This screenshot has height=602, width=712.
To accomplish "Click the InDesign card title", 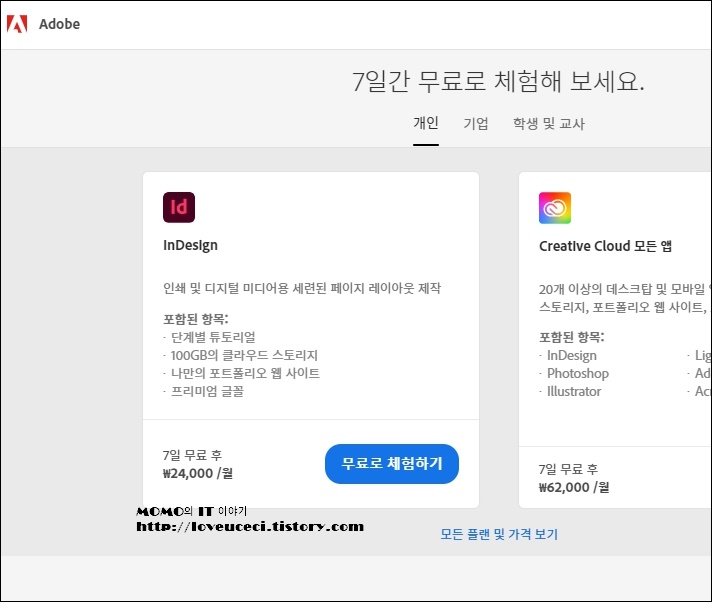I will click(190, 245).
